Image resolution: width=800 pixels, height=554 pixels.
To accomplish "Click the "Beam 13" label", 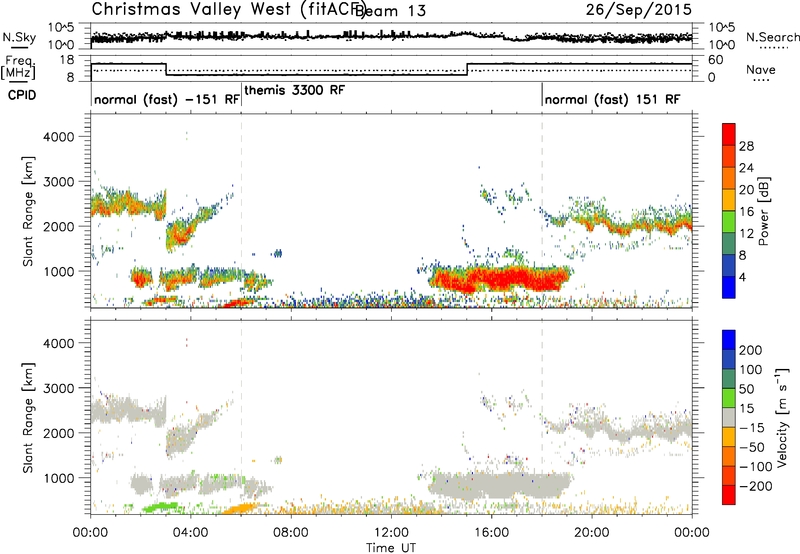I will point(390,11).
